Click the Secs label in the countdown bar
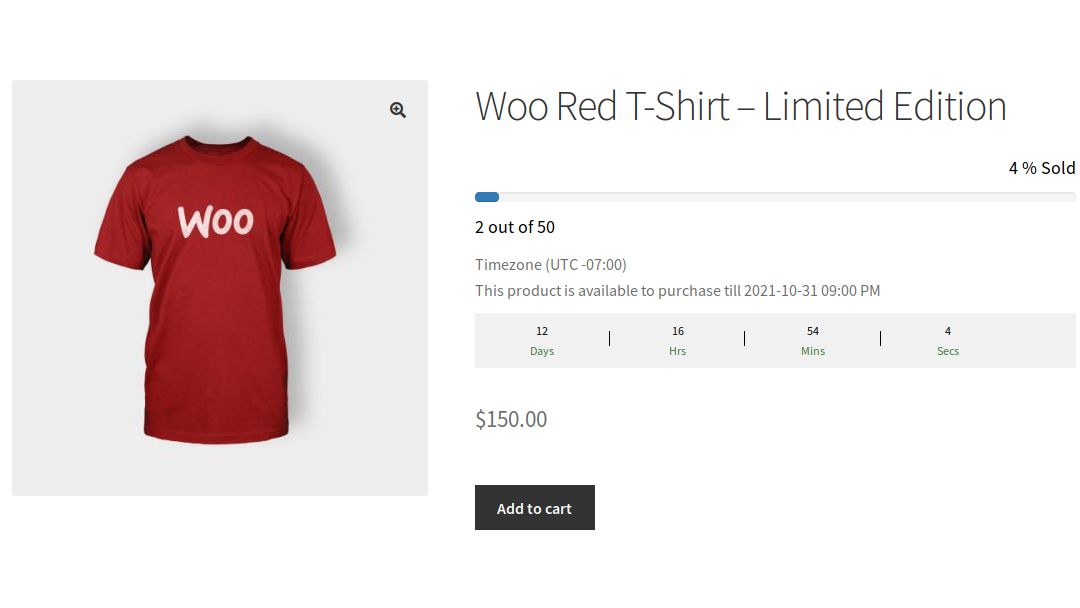This screenshot has height=608, width=1080. pos(947,351)
